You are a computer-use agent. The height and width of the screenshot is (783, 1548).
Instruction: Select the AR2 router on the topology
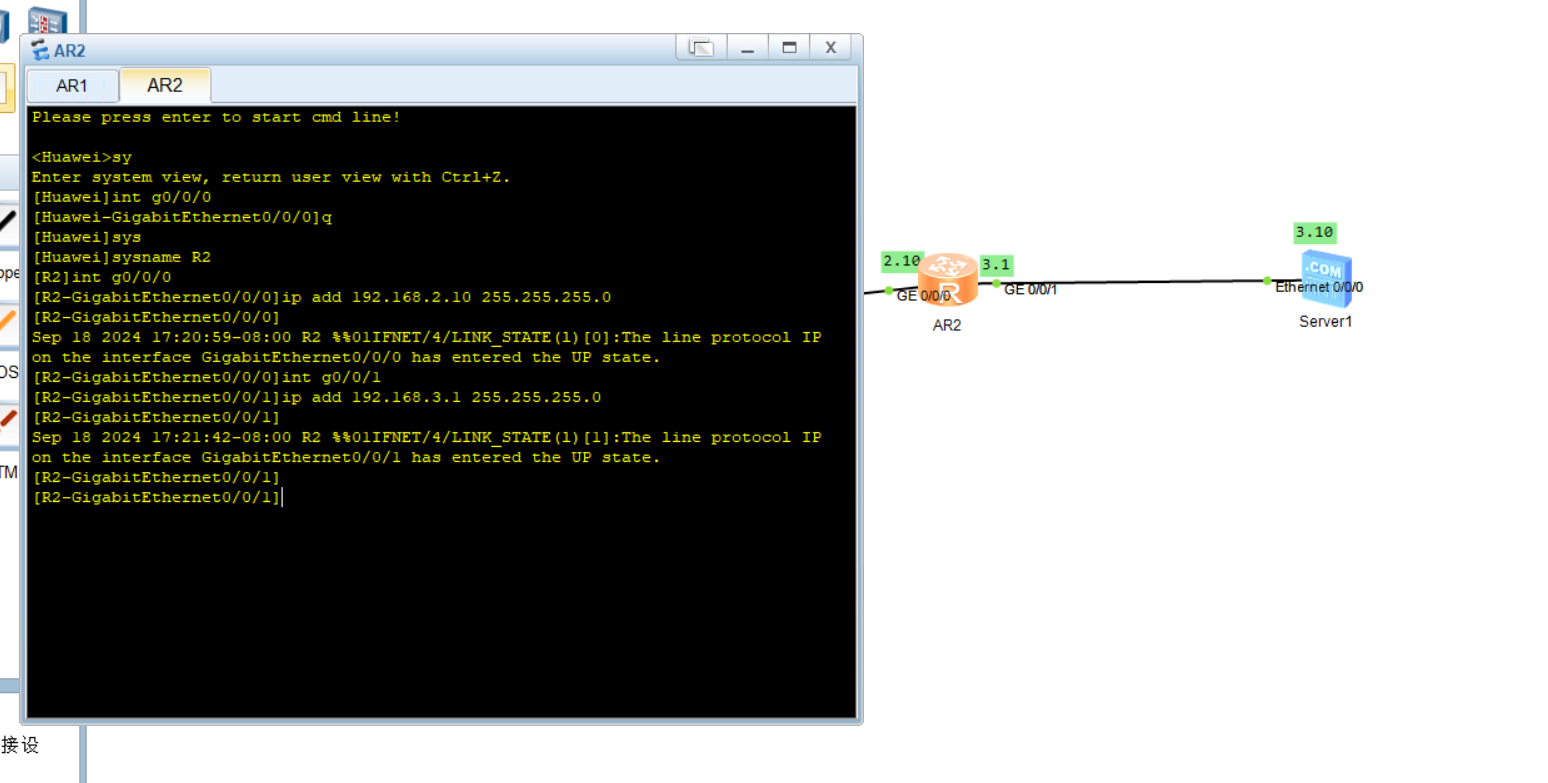946,280
